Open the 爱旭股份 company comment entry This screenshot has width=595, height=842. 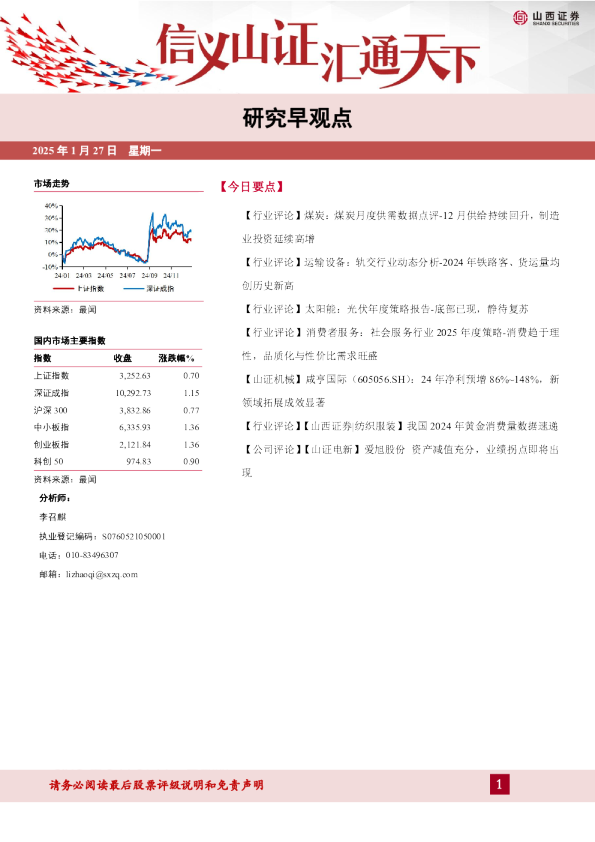(401, 461)
